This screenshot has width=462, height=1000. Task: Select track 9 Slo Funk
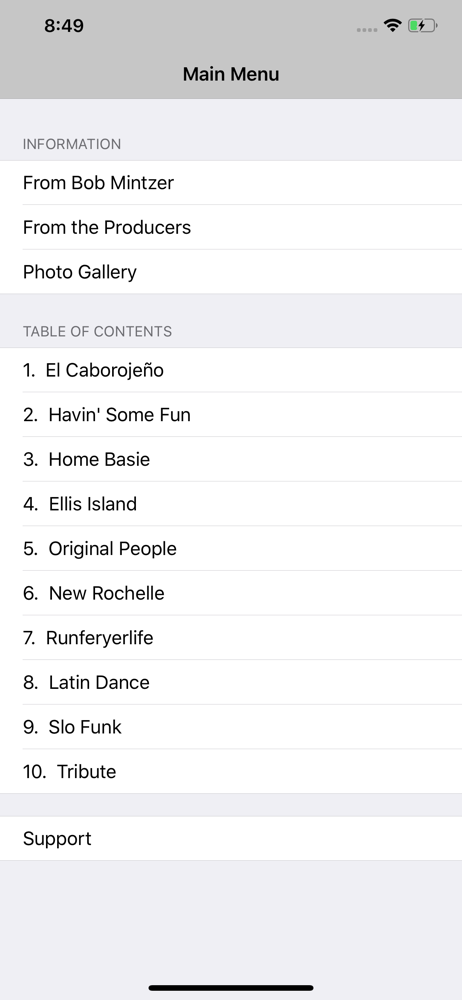coord(231,728)
